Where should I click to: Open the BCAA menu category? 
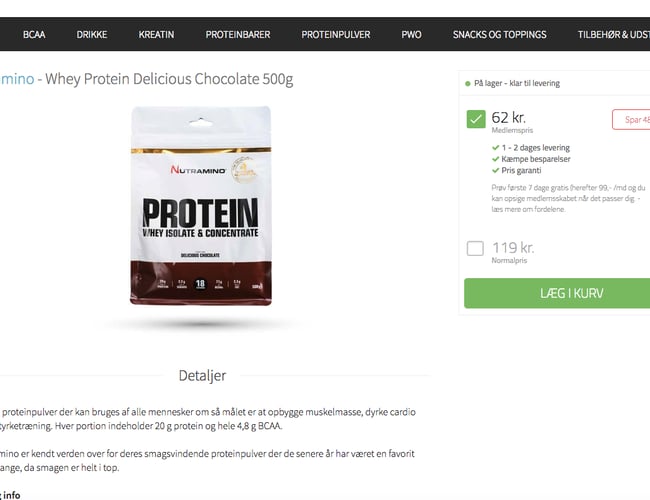34,34
